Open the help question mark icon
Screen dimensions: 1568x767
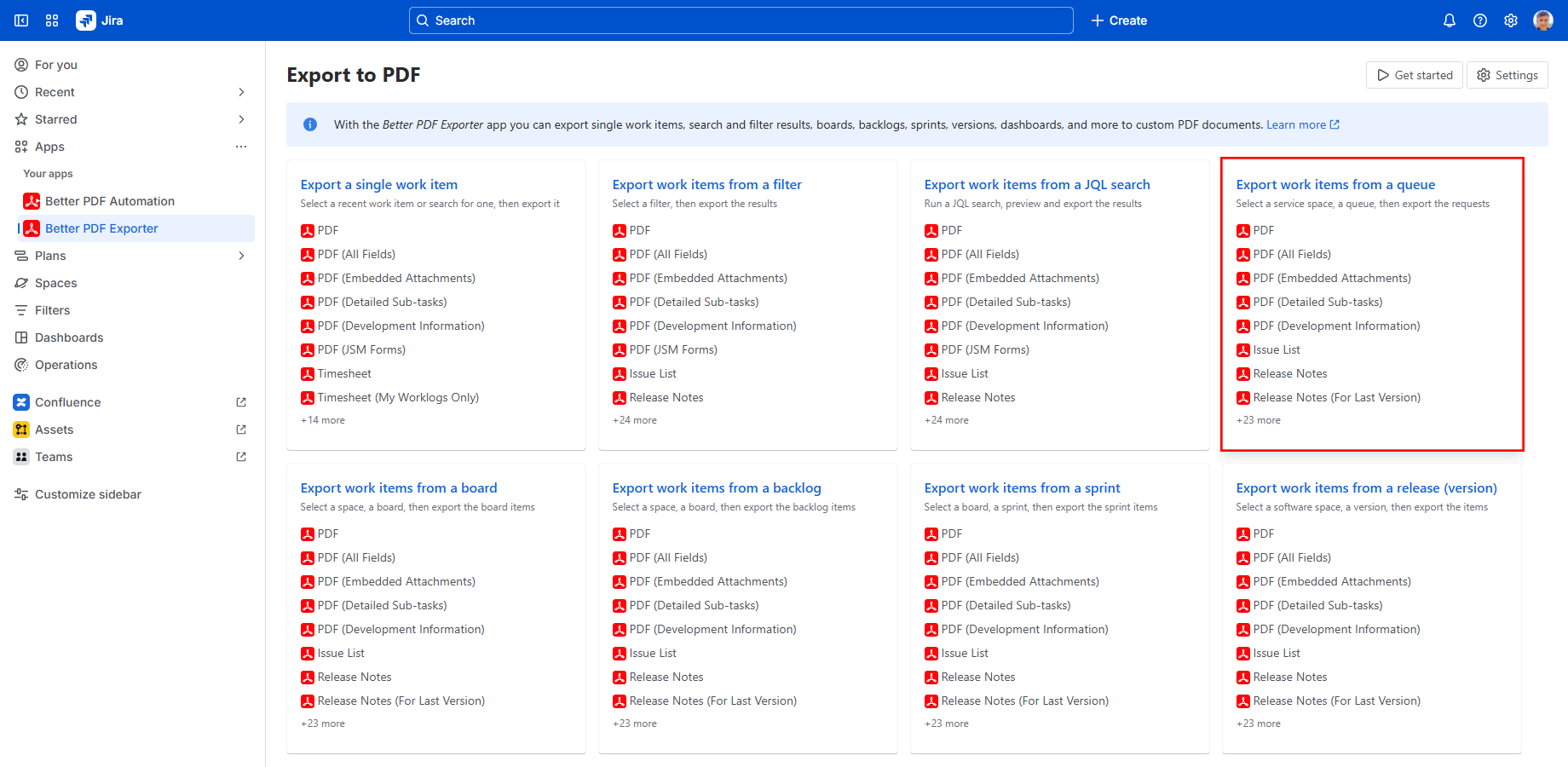1479,20
